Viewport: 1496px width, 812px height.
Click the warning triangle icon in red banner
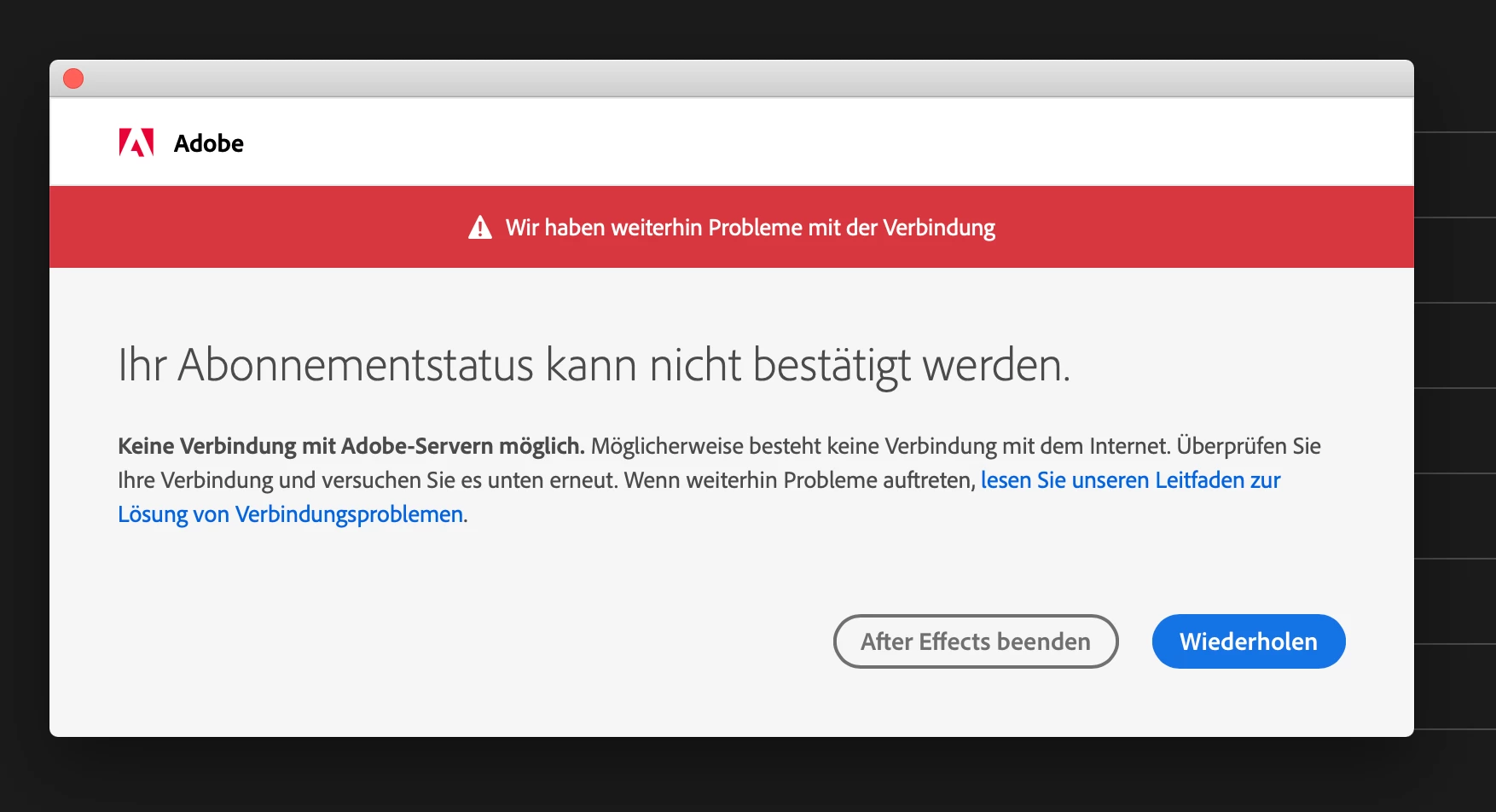pos(480,228)
